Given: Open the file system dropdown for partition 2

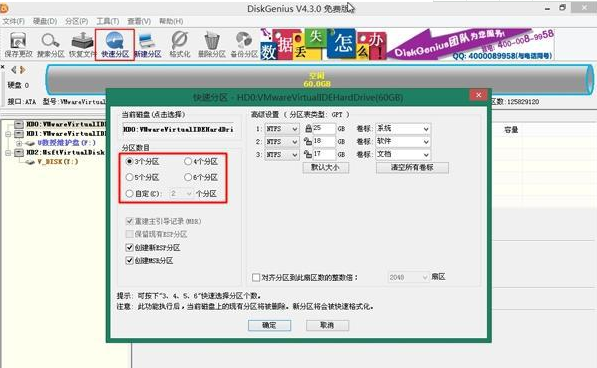Looking at the screenshot, I should tap(282, 142).
